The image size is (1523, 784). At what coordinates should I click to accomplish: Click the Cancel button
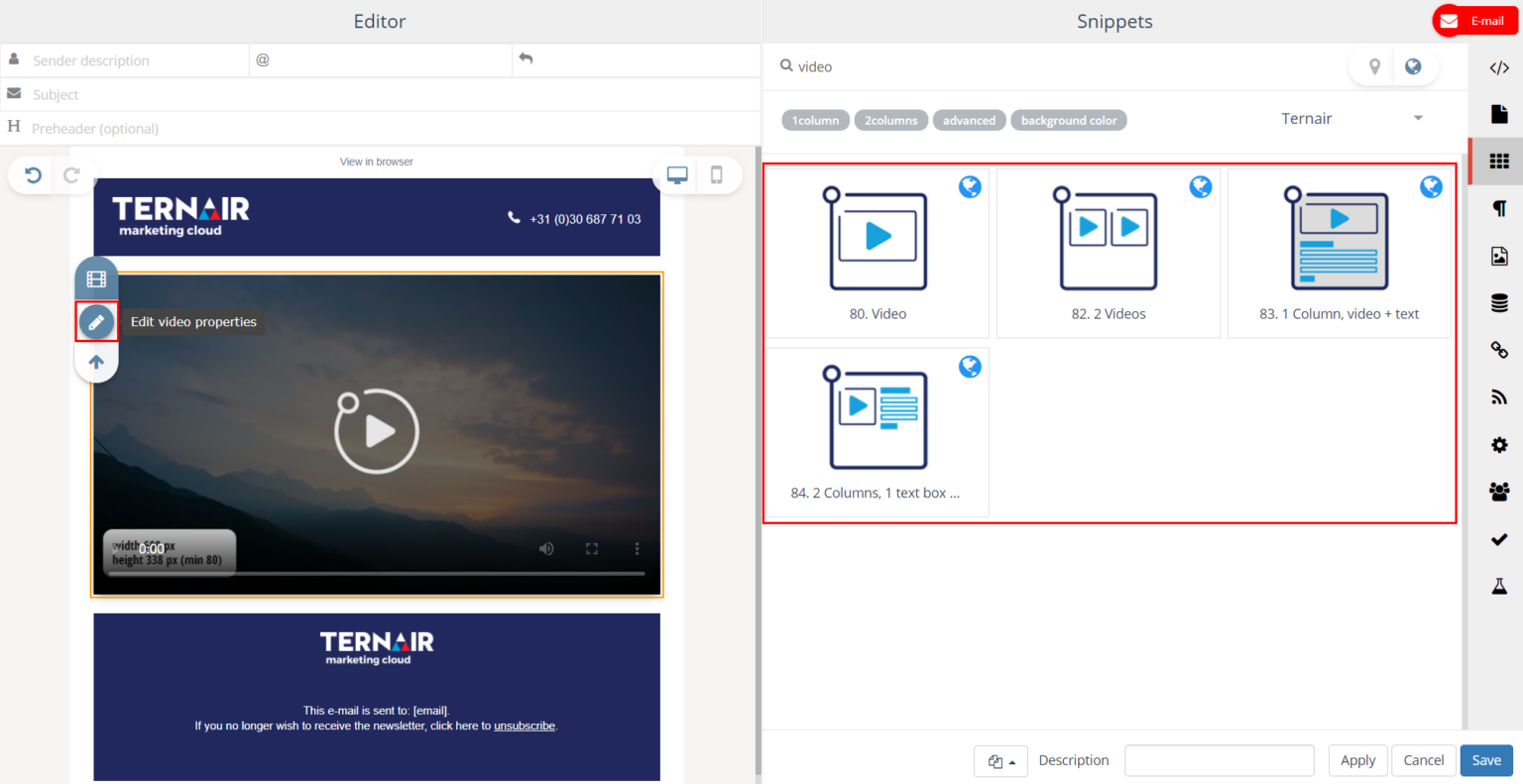pos(1424,760)
